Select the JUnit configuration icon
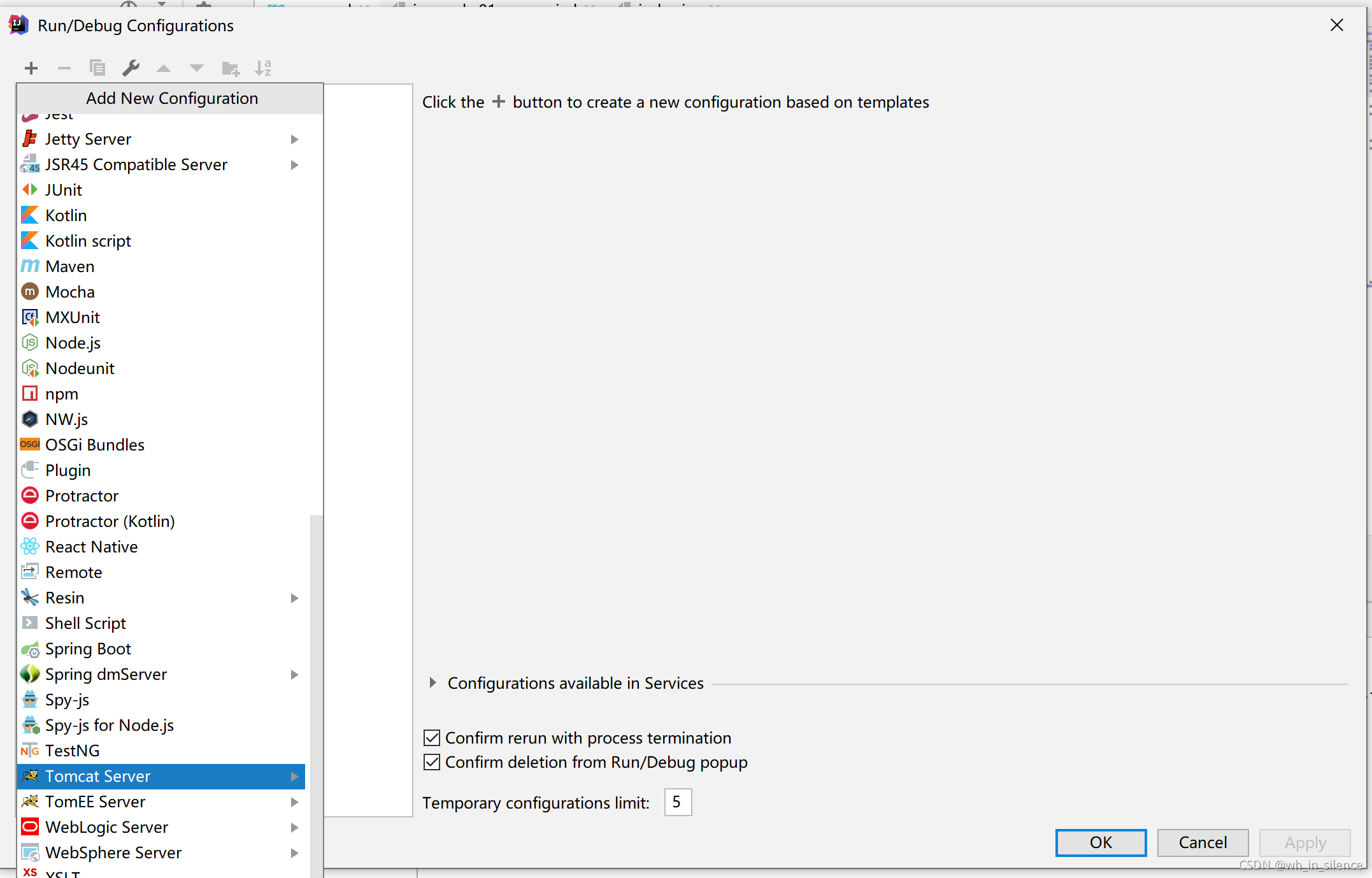This screenshot has width=1372, height=878. point(30,190)
